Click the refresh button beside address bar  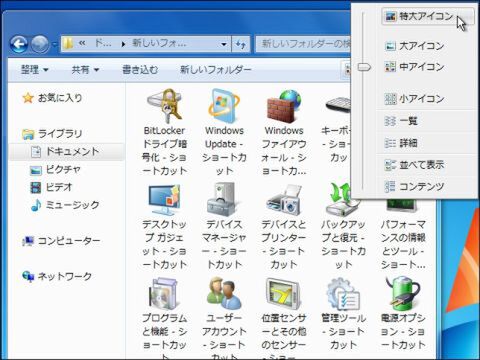[x=241, y=44]
